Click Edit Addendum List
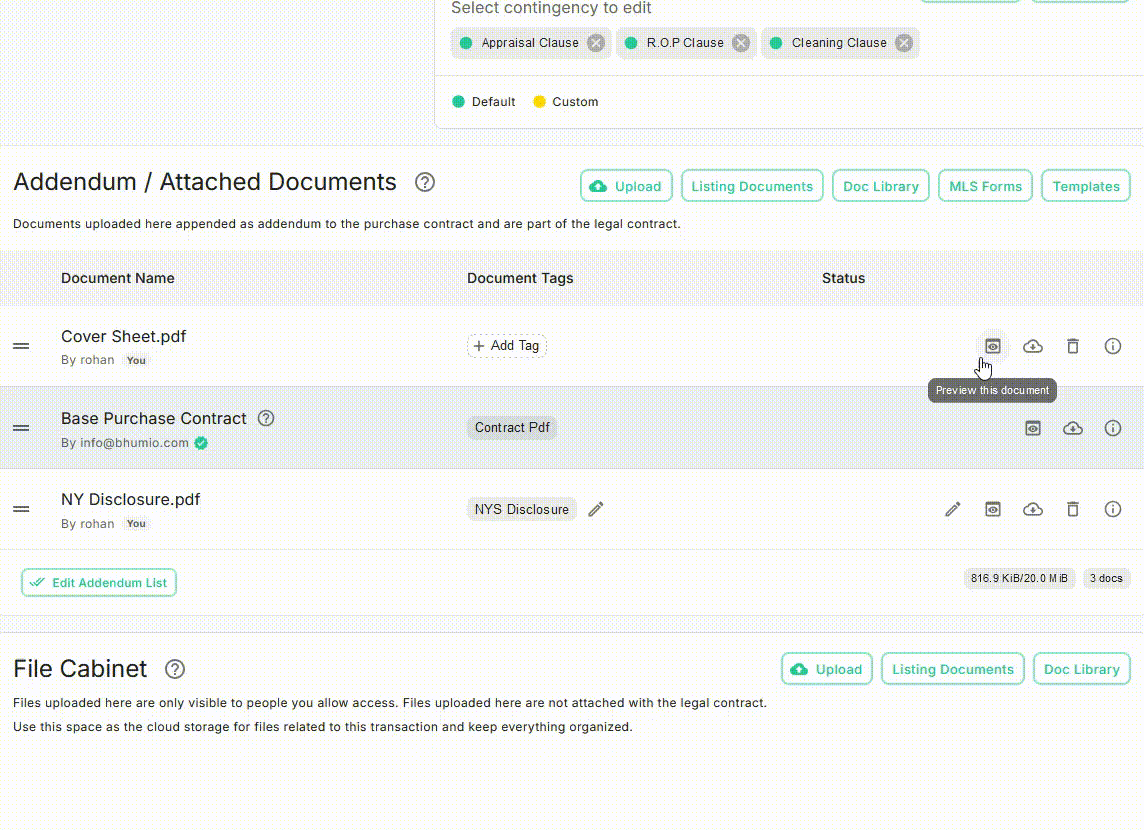1144x830 pixels. (x=98, y=582)
